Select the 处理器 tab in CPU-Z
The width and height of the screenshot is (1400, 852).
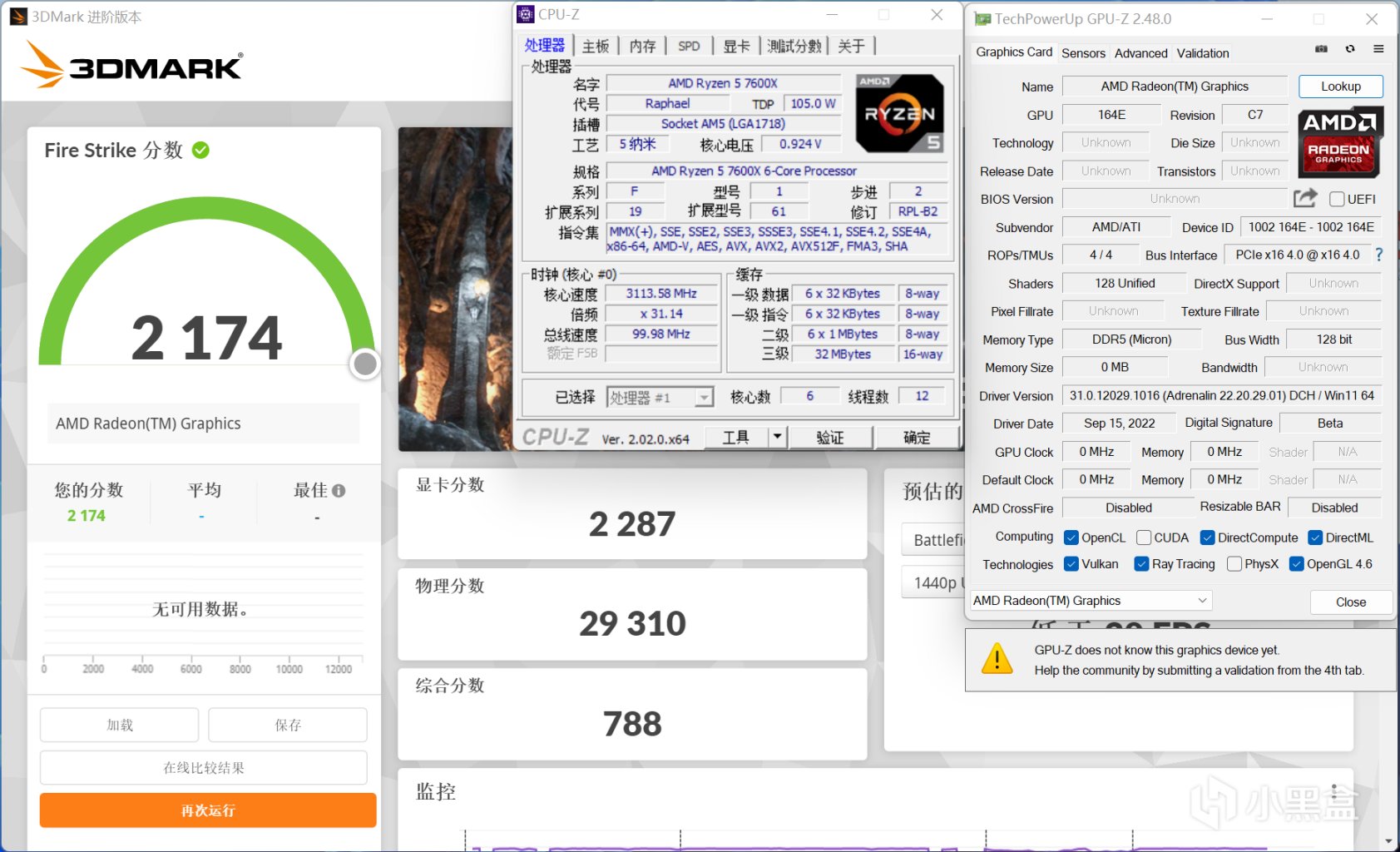[x=545, y=45]
